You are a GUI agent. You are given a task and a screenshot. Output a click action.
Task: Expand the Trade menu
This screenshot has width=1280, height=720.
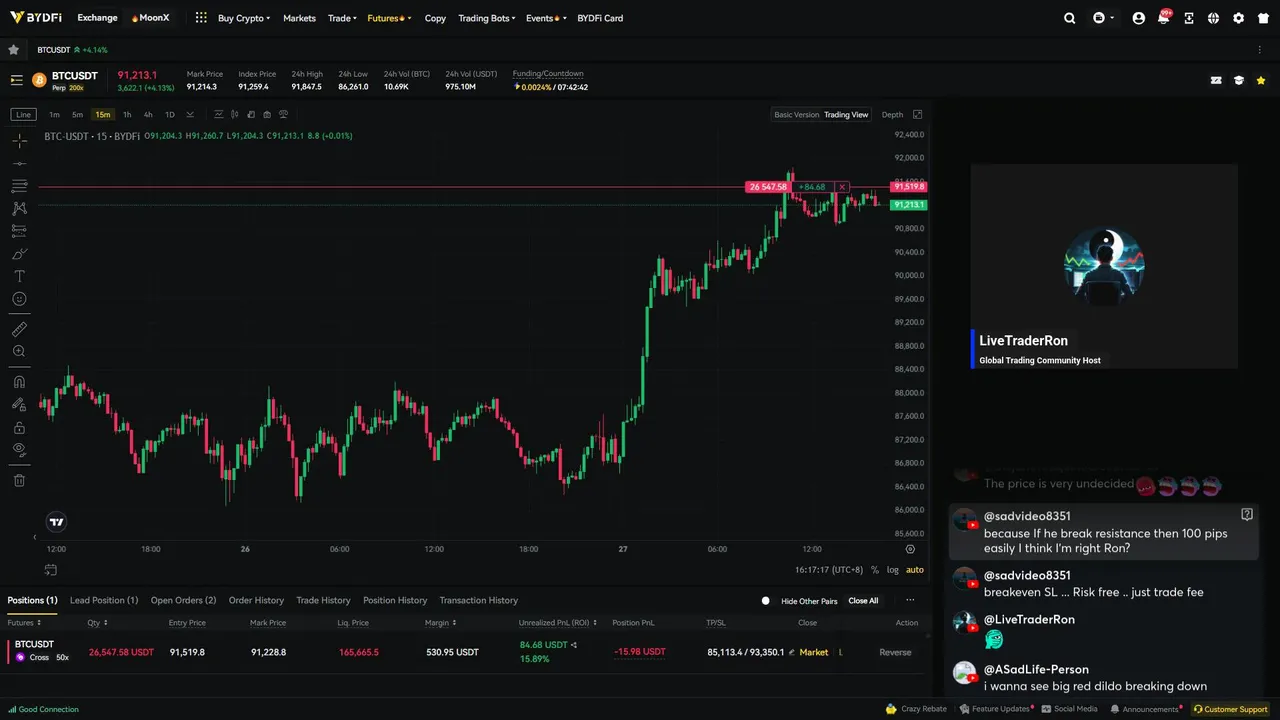tap(342, 18)
